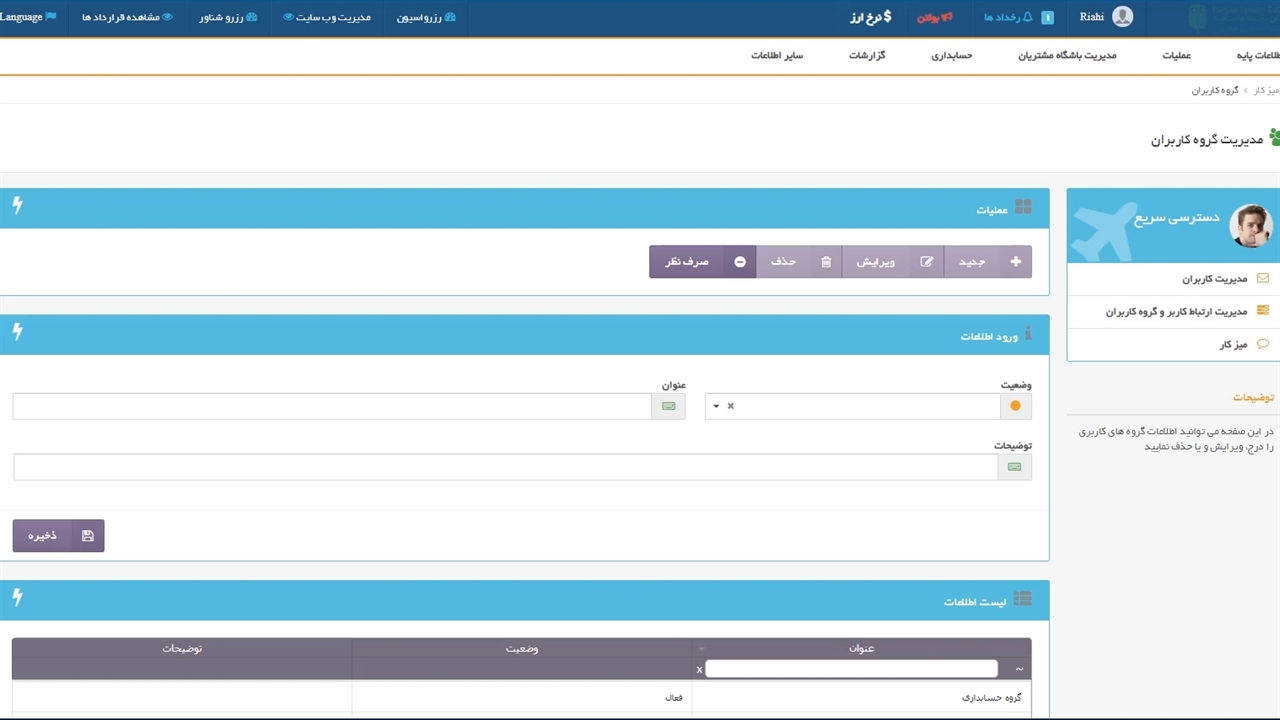The width and height of the screenshot is (1280, 720).
Task: Go to میز کار from the sidebar
Action: [1233, 344]
